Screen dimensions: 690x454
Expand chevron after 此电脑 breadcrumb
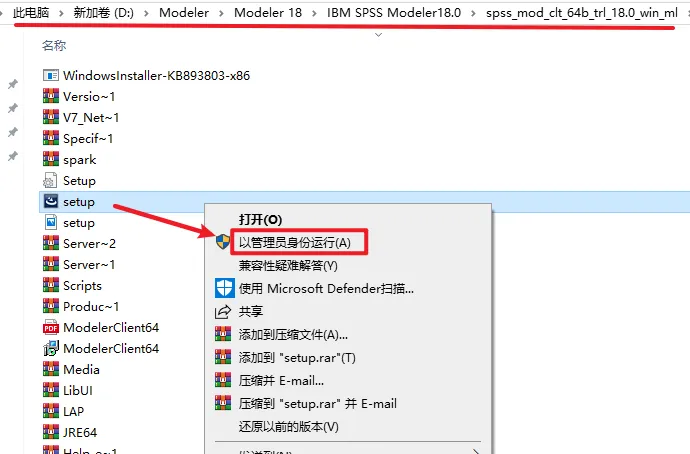[61, 13]
